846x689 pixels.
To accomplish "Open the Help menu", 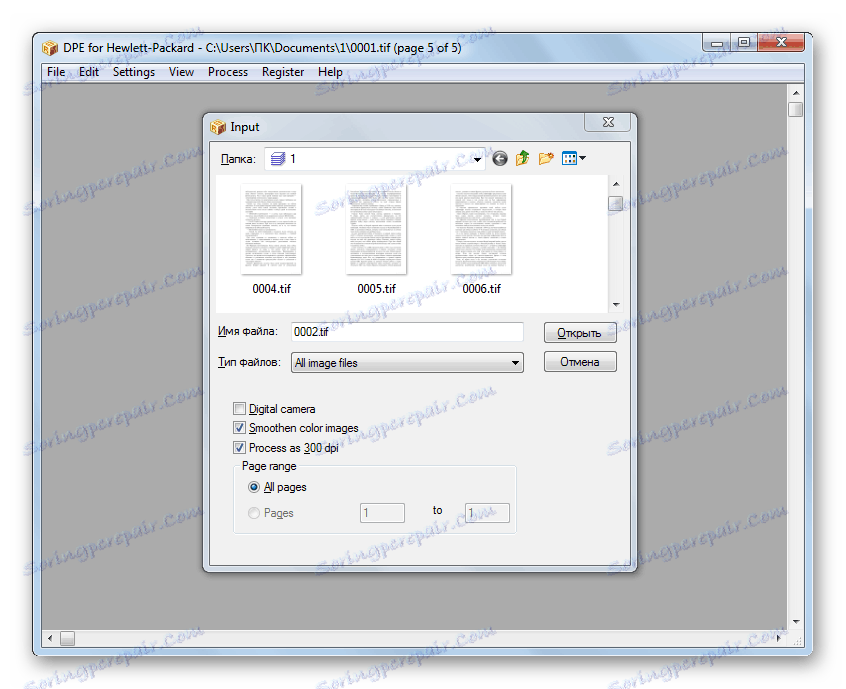I will point(330,72).
